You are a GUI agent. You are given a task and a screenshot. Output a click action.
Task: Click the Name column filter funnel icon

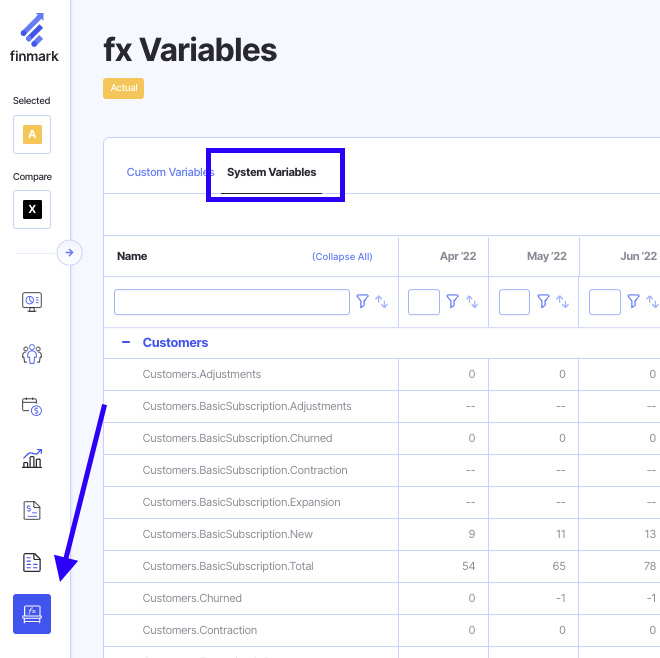point(363,301)
